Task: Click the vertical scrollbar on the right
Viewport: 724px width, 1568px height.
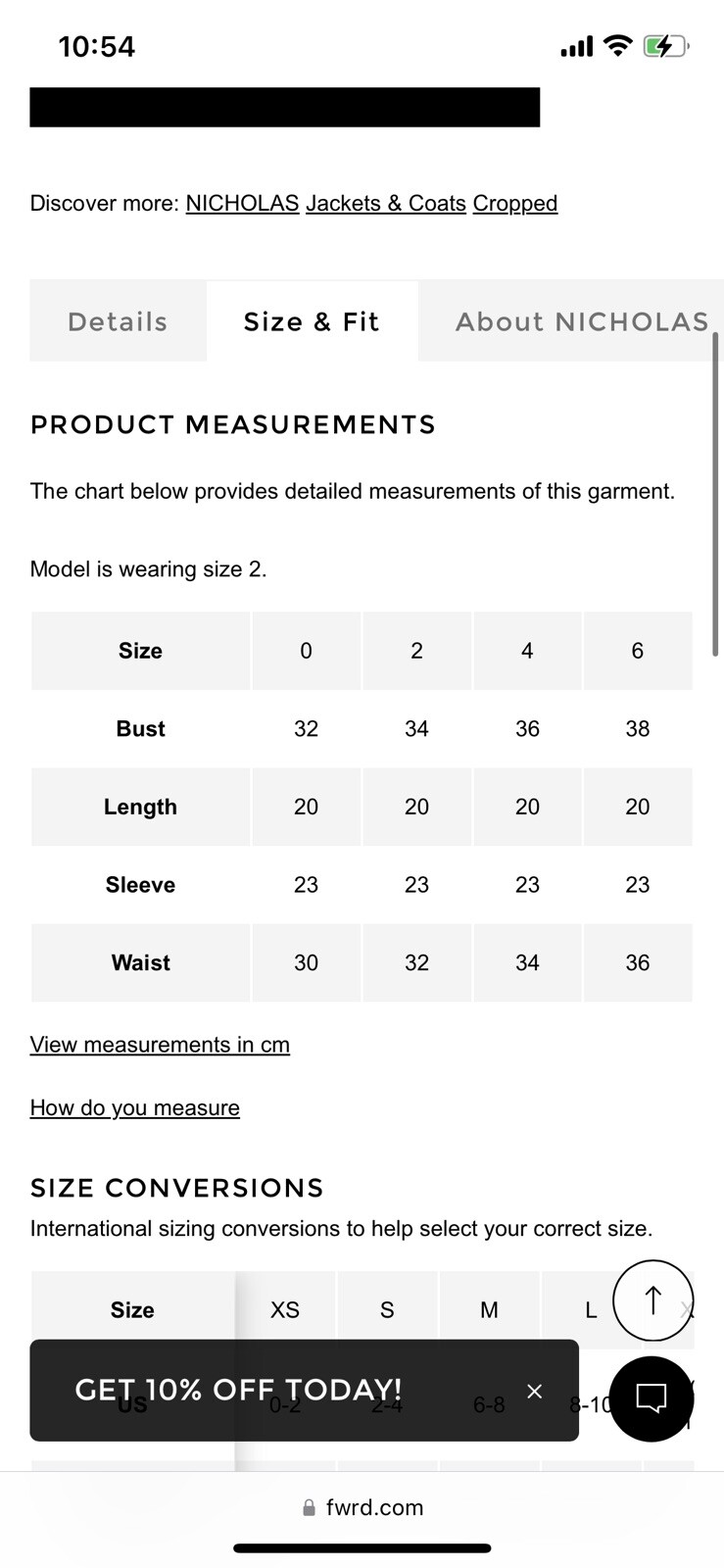Action: (x=715, y=494)
